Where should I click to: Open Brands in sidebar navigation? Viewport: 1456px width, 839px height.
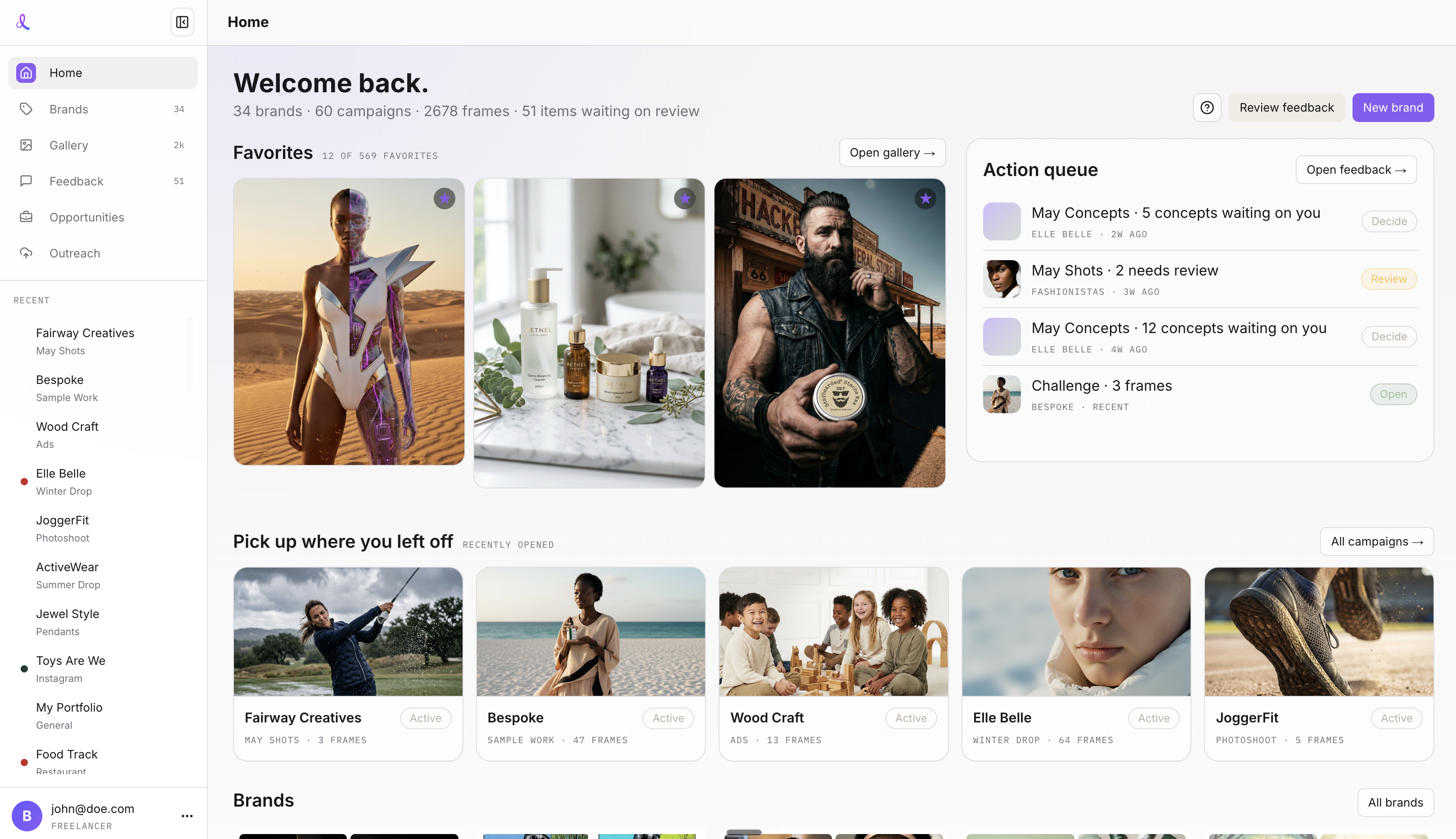tap(103, 109)
